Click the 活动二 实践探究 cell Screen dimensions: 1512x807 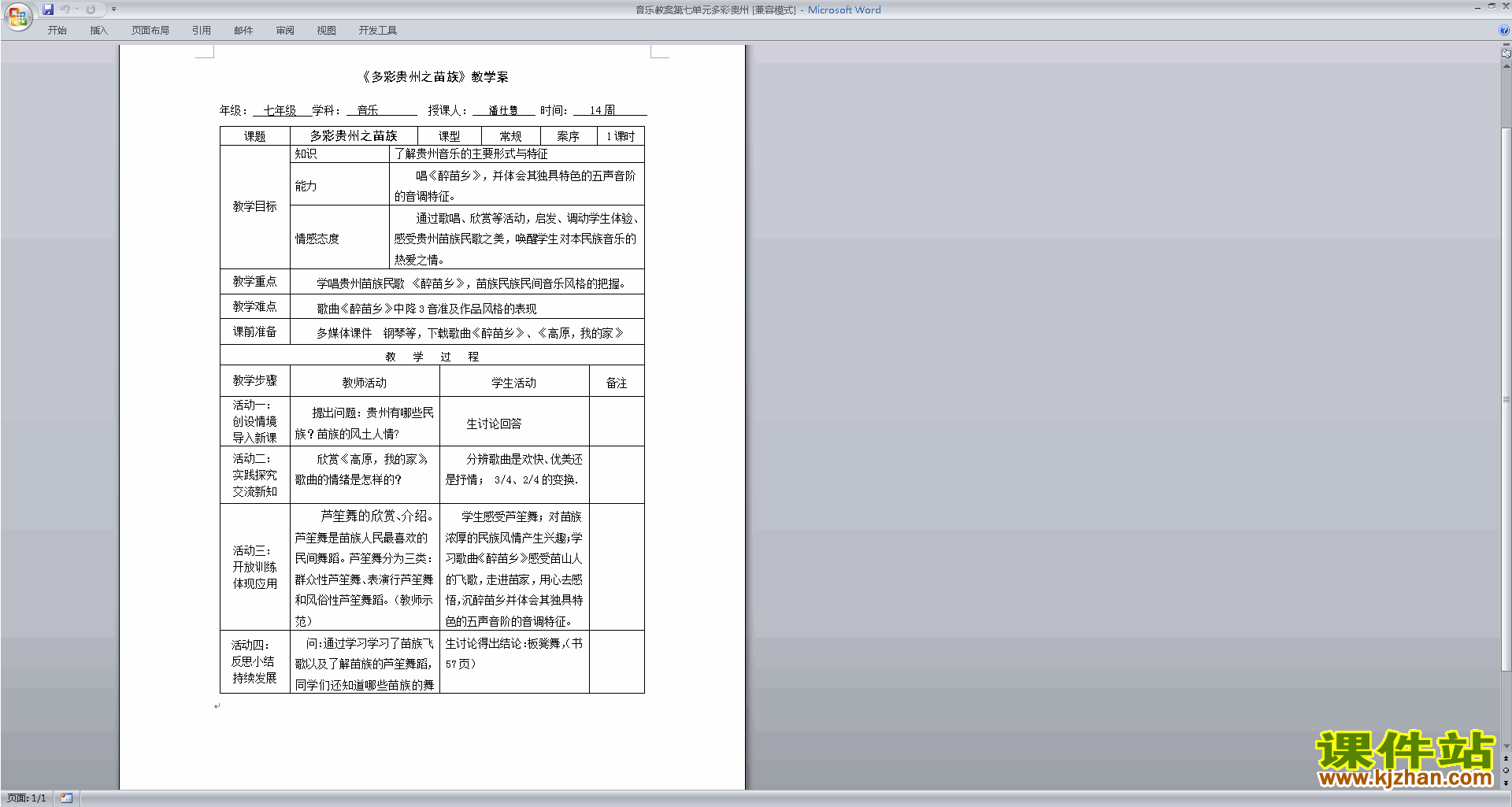(254, 475)
